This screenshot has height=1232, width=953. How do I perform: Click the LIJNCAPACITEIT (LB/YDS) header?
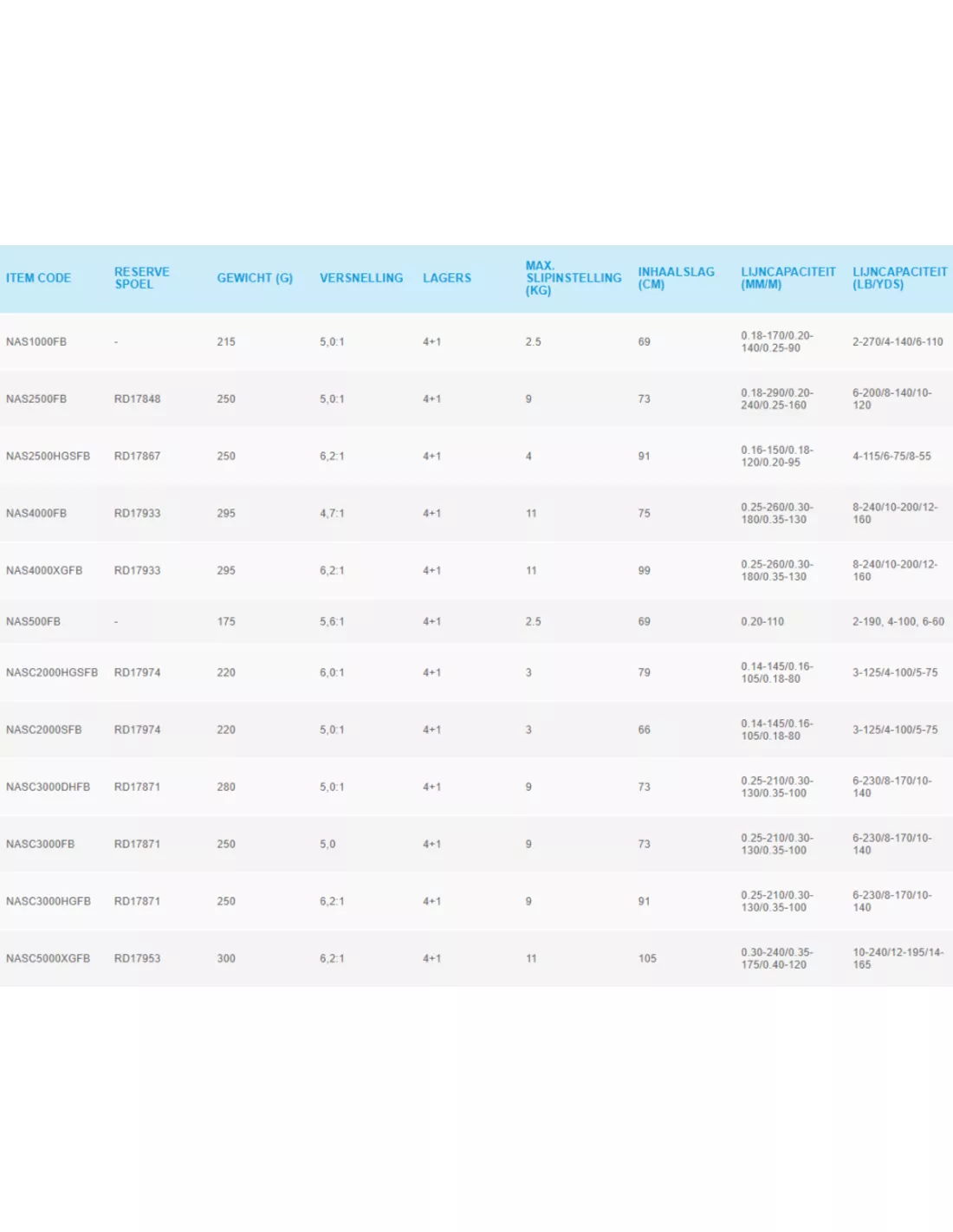point(899,278)
